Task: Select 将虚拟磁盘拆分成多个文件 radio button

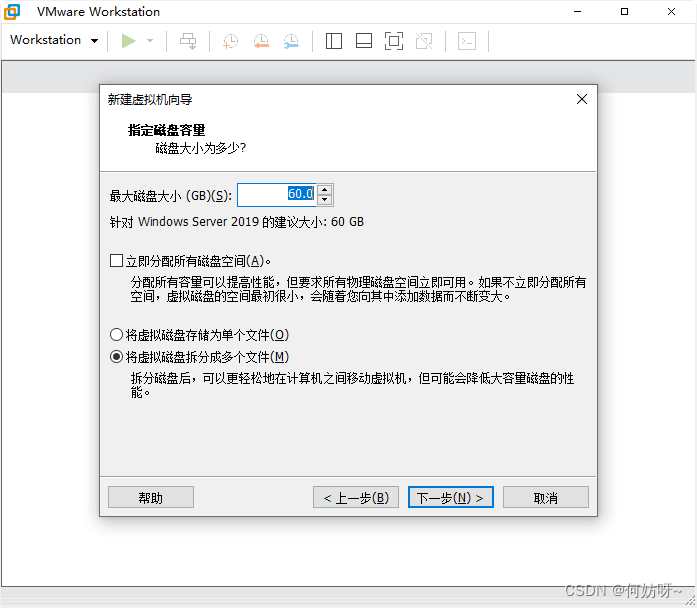Action: click(116, 356)
